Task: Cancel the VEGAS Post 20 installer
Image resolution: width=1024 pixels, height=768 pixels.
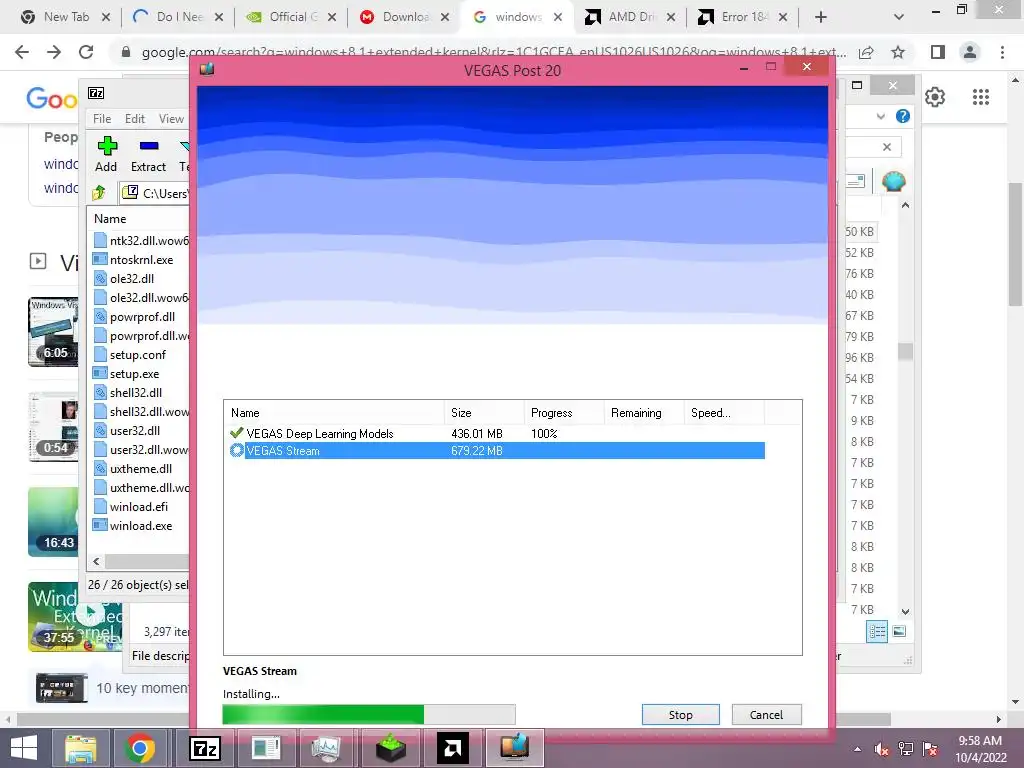Action: pyautogui.click(x=766, y=714)
